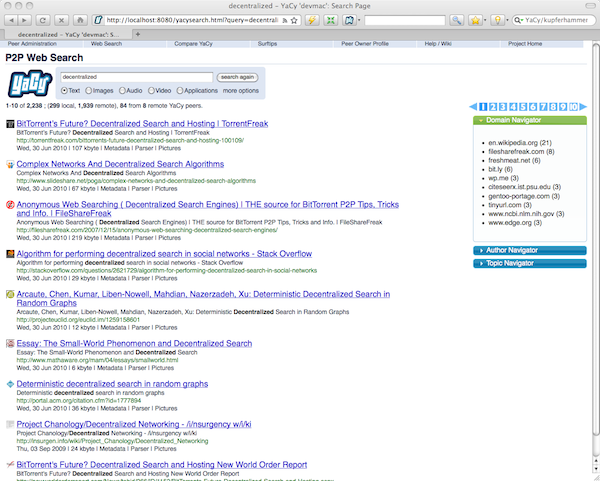Go to results page 5
The image size is (600, 481).
[523, 107]
